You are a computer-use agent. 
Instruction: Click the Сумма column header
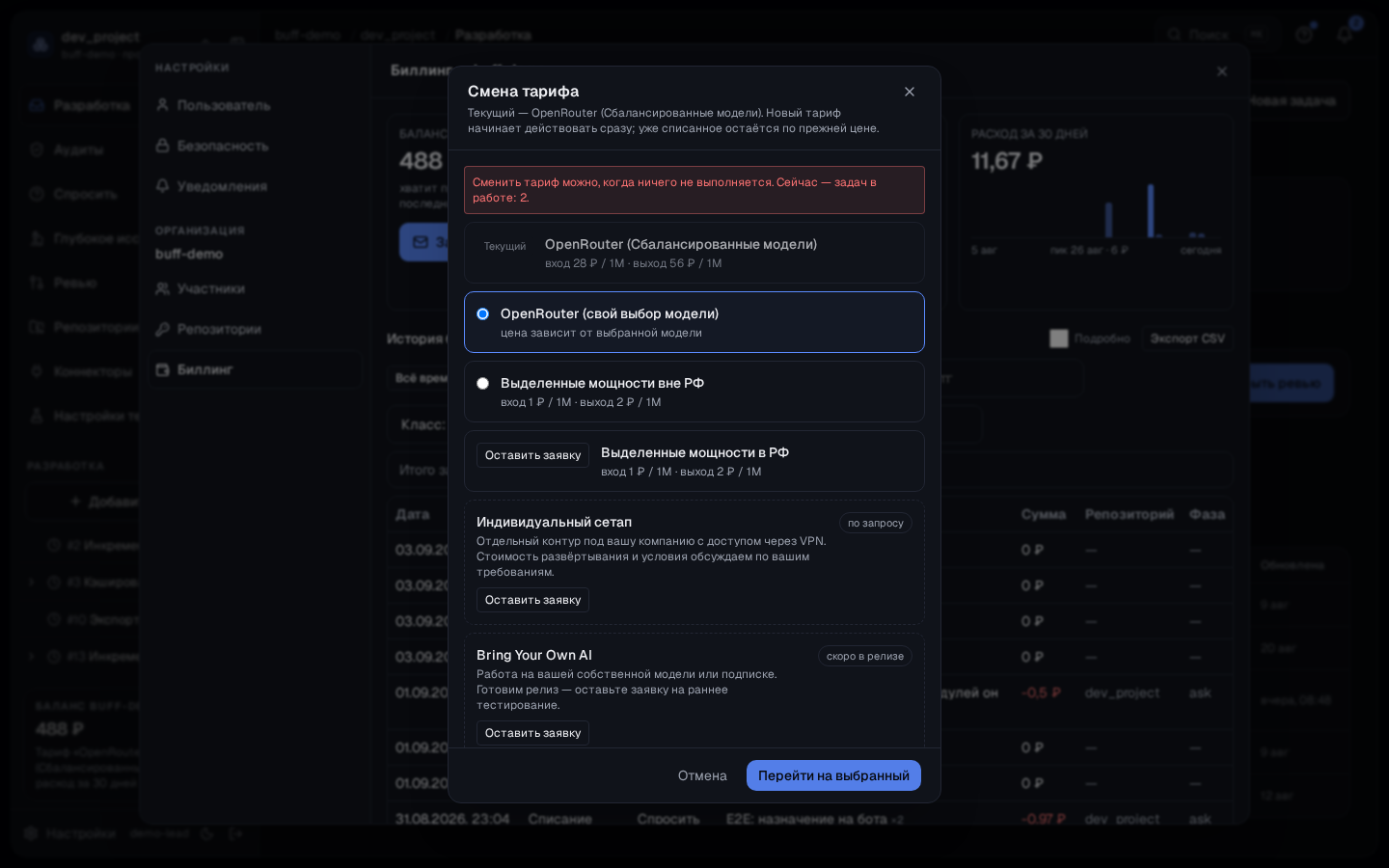coord(1044,514)
